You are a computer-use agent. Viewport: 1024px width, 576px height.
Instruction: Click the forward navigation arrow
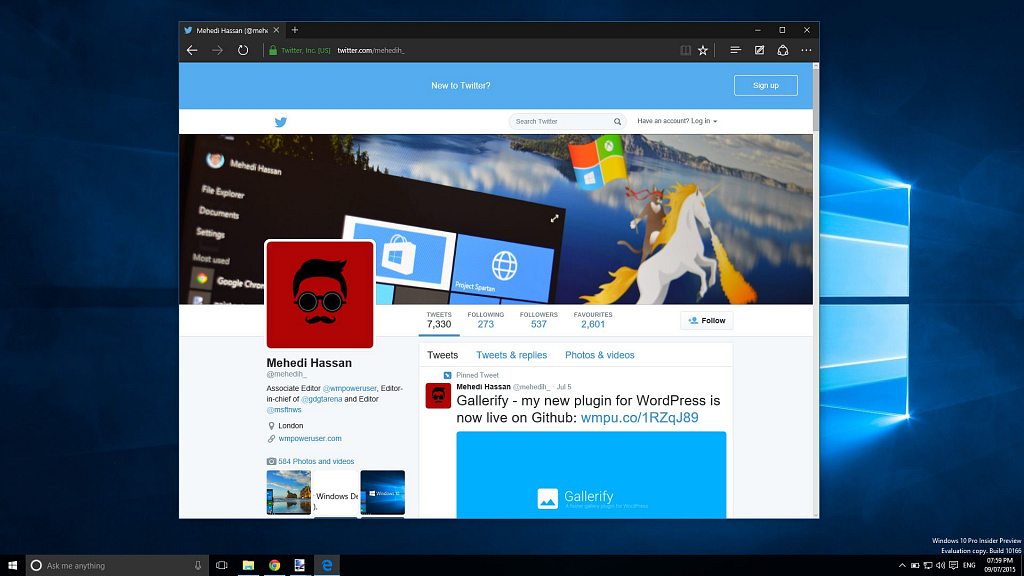217,50
